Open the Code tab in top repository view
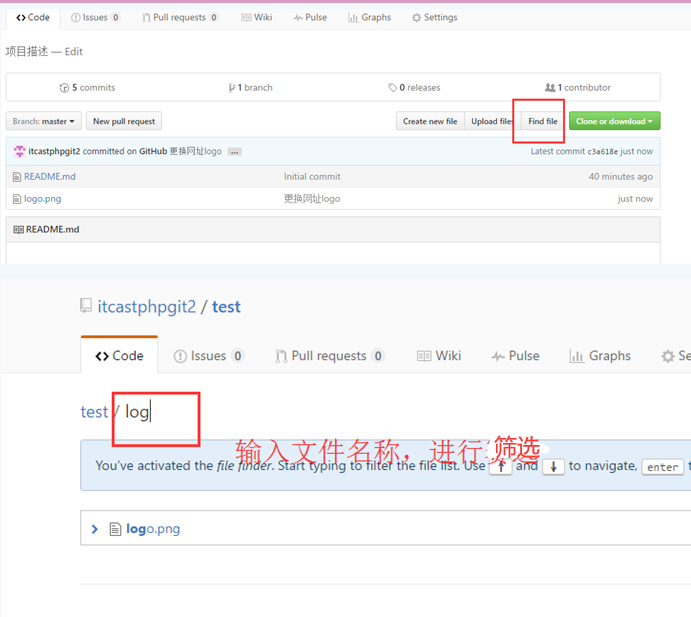Viewport: 691px width, 617px height. point(33,18)
